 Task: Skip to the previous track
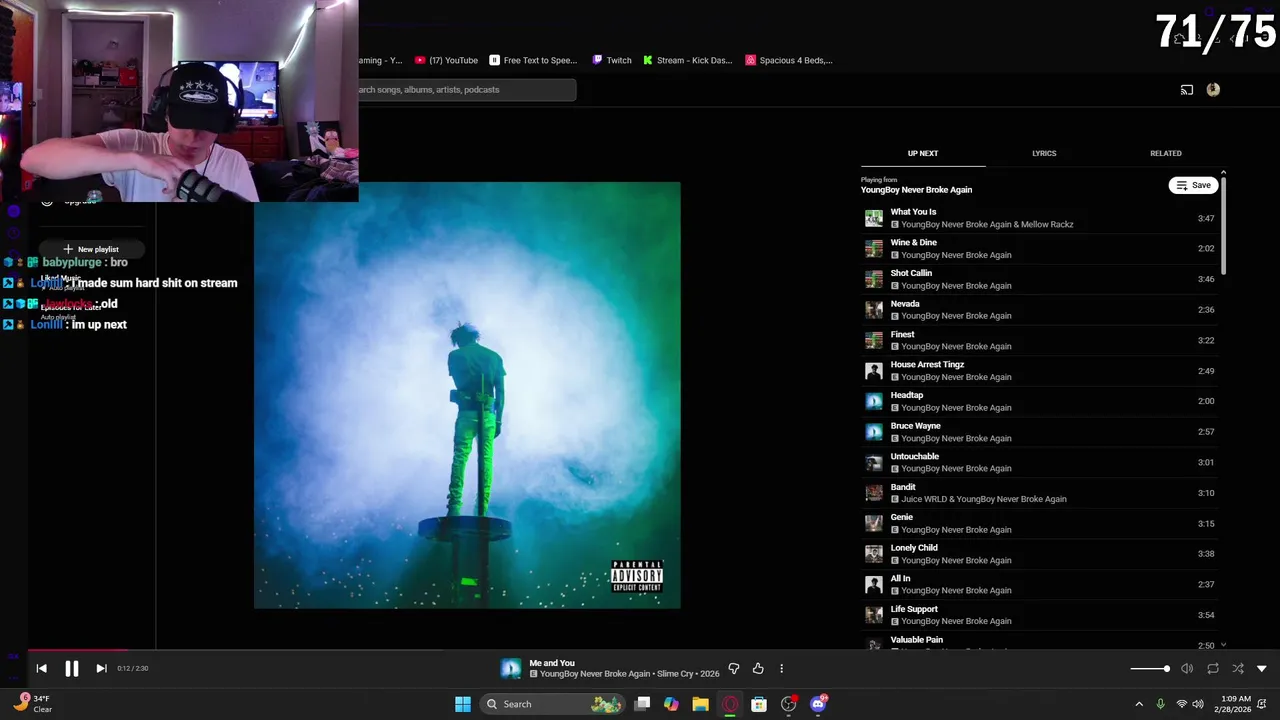tap(41, 668)
